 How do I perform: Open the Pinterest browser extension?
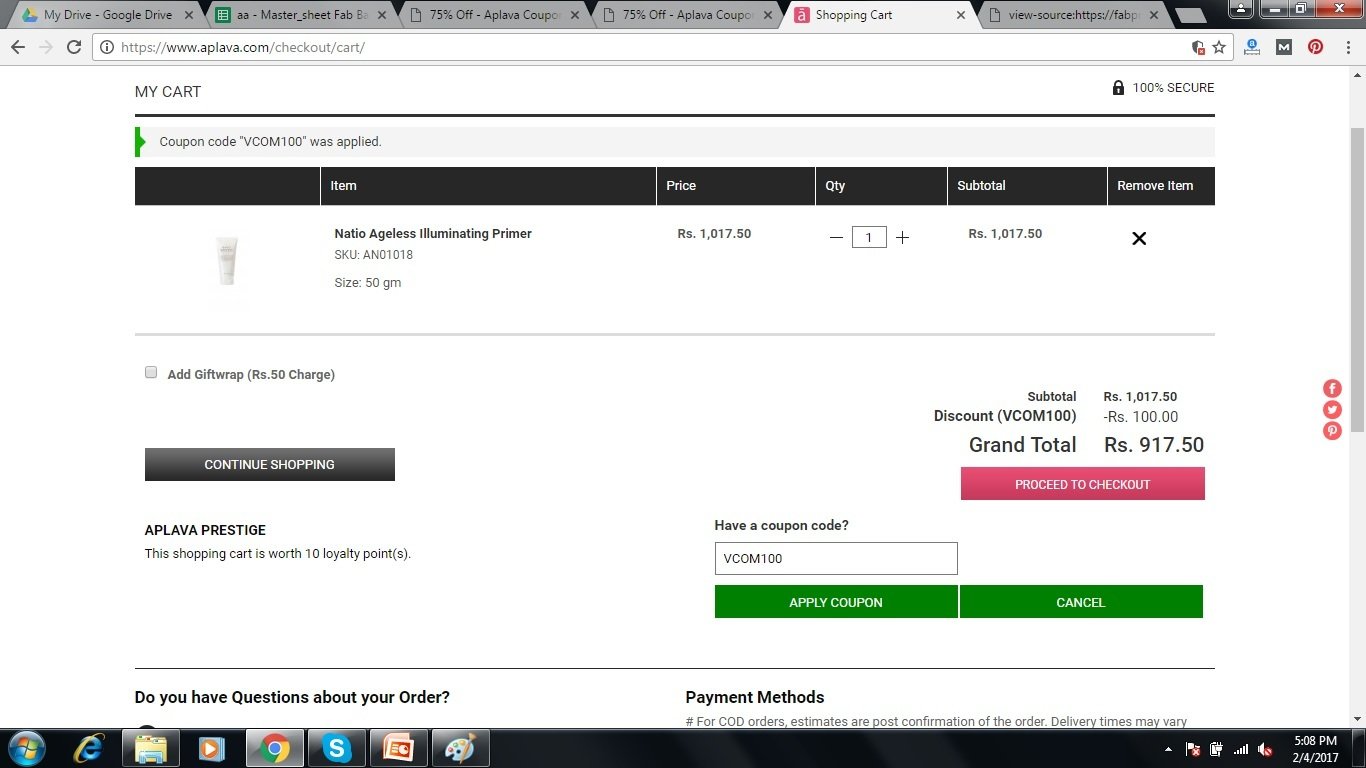tap(1316, 47)
